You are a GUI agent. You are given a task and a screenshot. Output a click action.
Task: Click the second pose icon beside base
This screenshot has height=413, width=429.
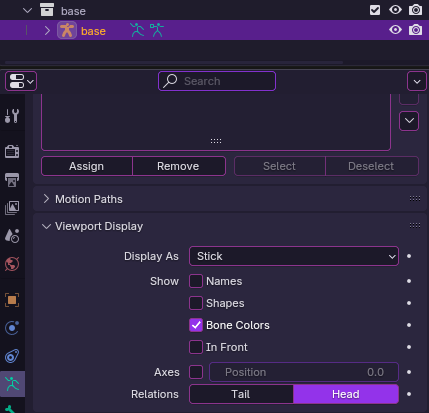(157, 30)
